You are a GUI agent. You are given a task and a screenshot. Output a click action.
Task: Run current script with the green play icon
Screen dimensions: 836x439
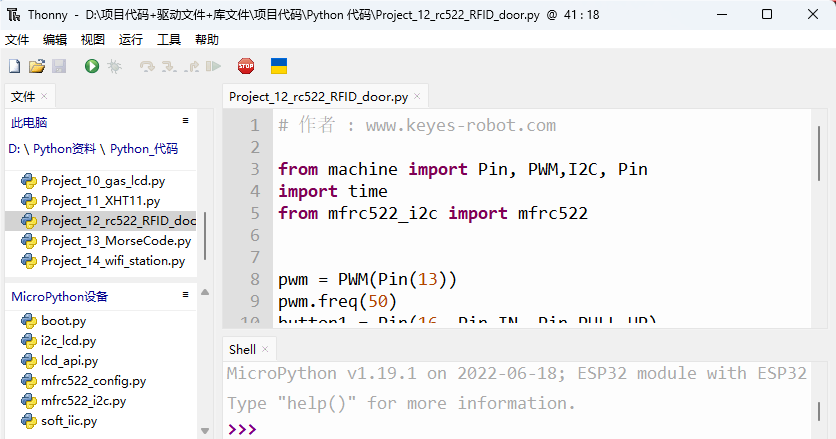[x=92, y=66]
